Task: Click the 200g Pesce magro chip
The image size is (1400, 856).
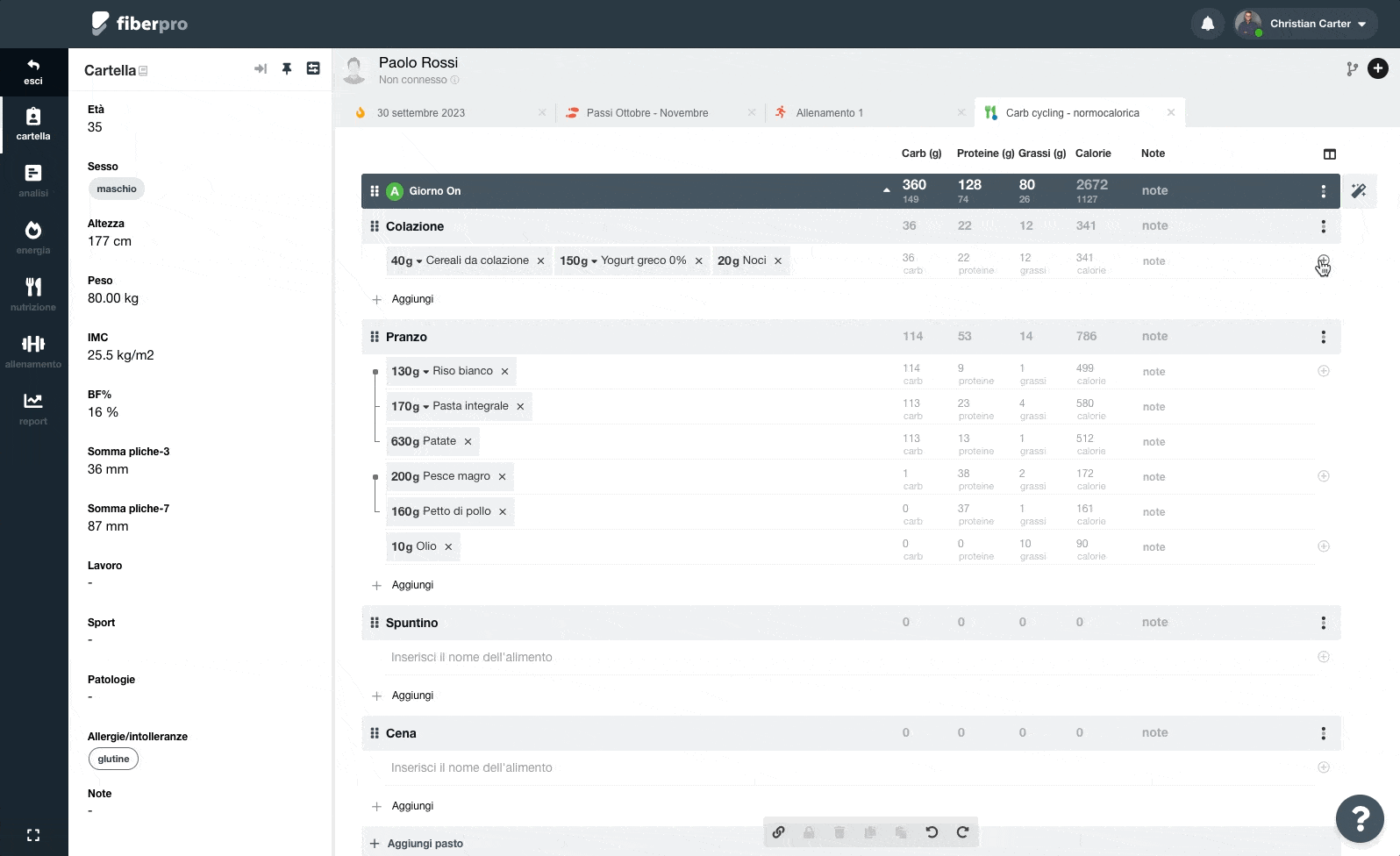Action: pos(450,476)
